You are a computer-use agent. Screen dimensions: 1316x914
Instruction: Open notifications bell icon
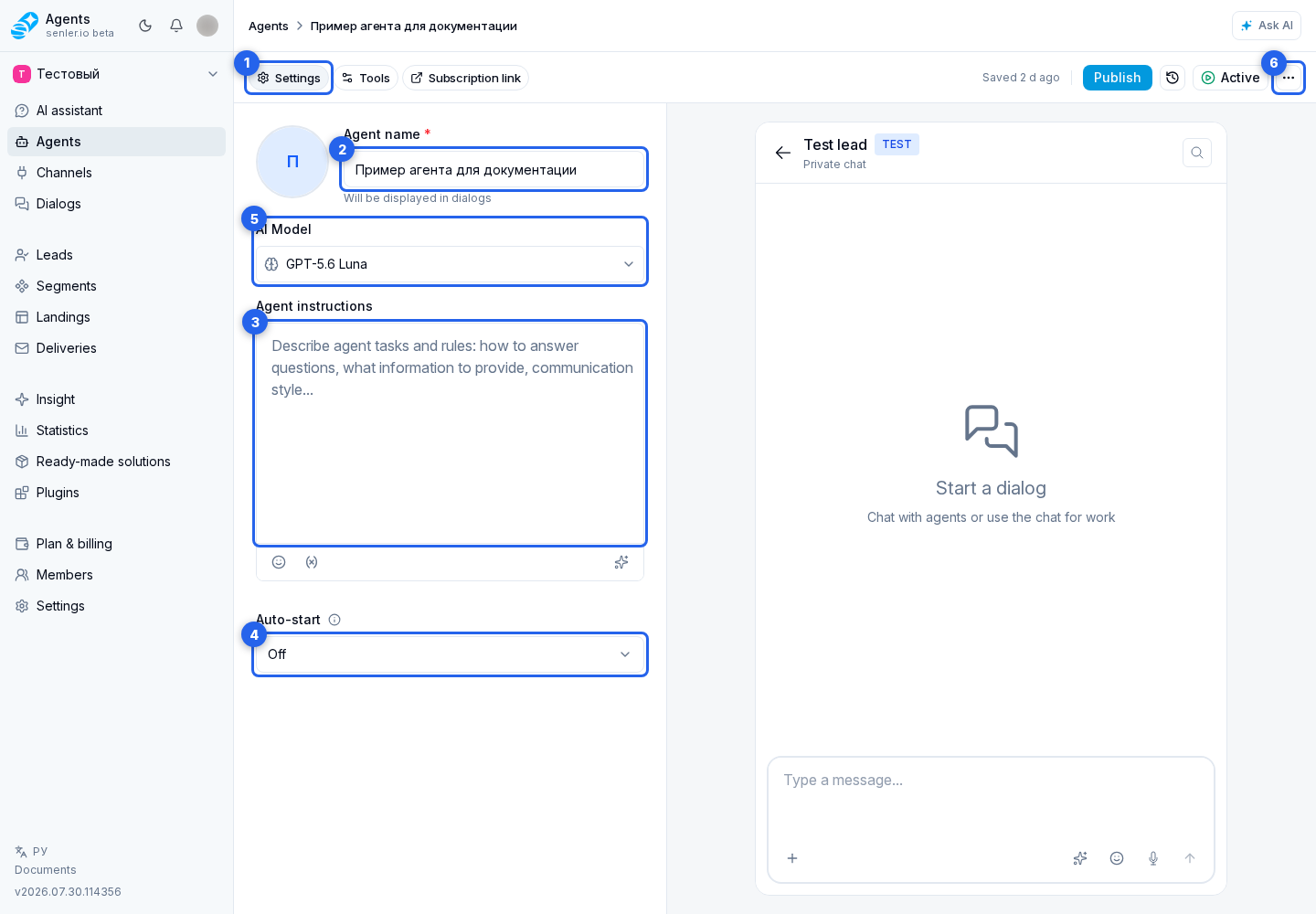point(176,26)
